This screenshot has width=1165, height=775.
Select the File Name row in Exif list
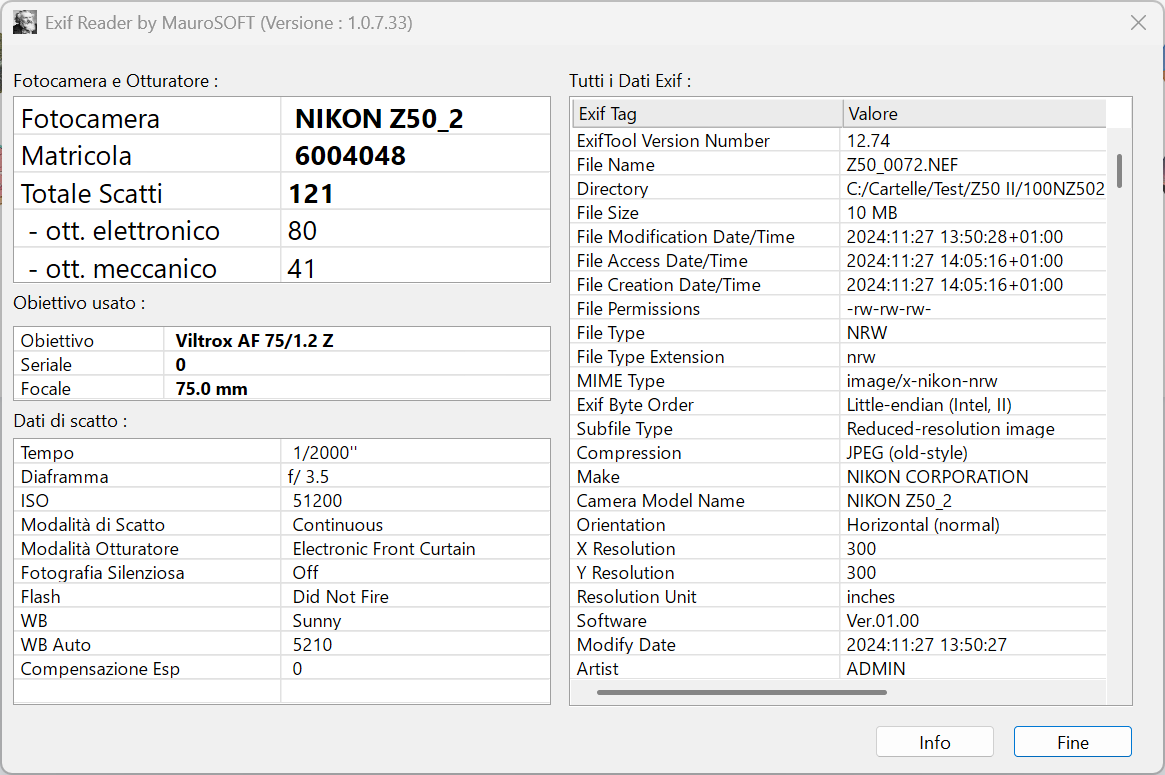coord(839,165)
